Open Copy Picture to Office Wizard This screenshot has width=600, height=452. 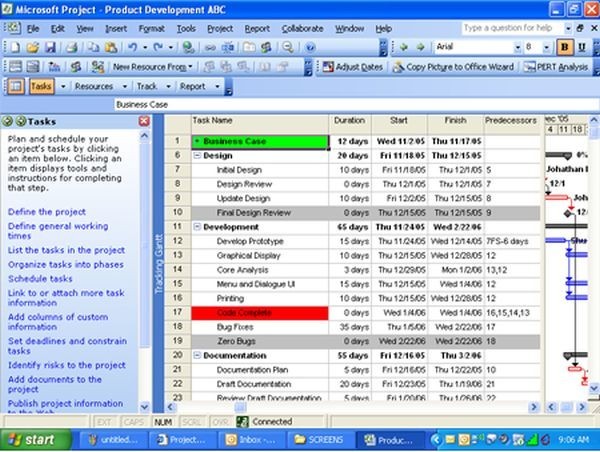[x=453, y=67]
